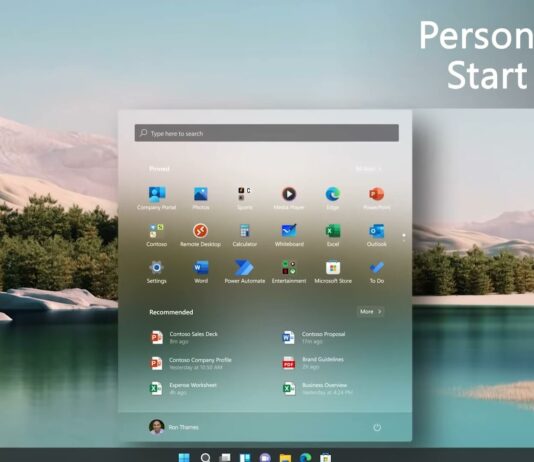Open File Explorer from the taskbar
Viewport: 534px width, 462px height.
(285, 458)
